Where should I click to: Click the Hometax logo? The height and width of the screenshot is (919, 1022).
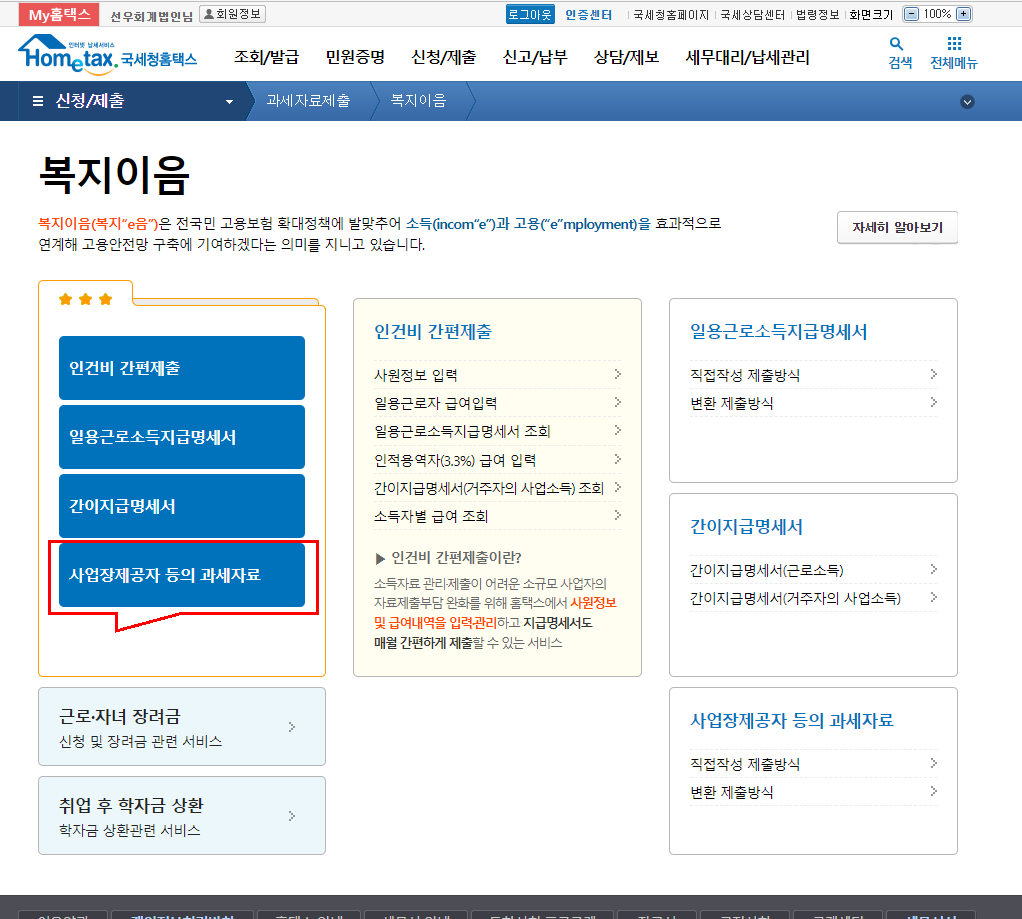point(107,54)
